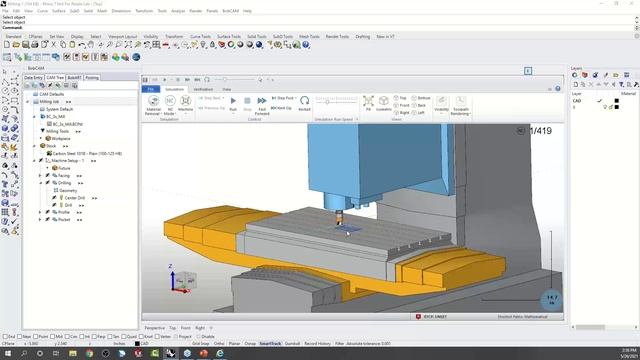Collapse the Drilling operation node
The width and height of the screenshot is (640, 360).
pos(40,183)
